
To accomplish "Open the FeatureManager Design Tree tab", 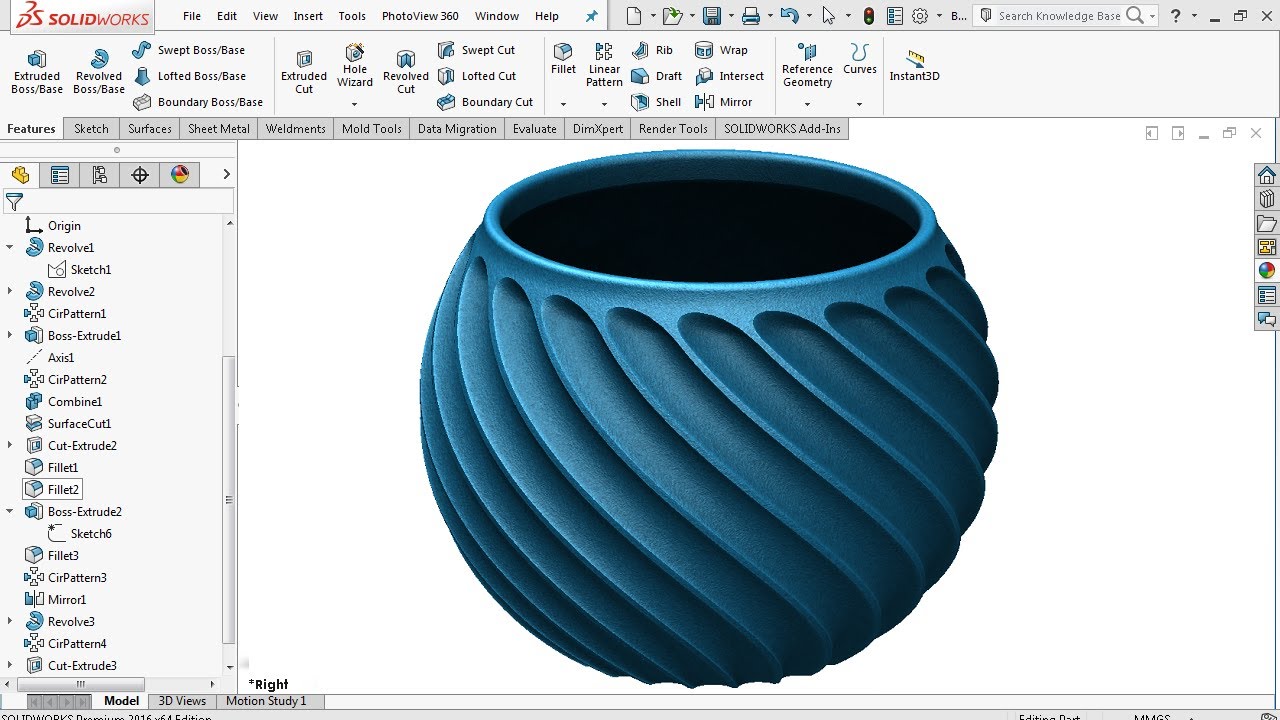I will pyautogui.click(x=20, y=175).
